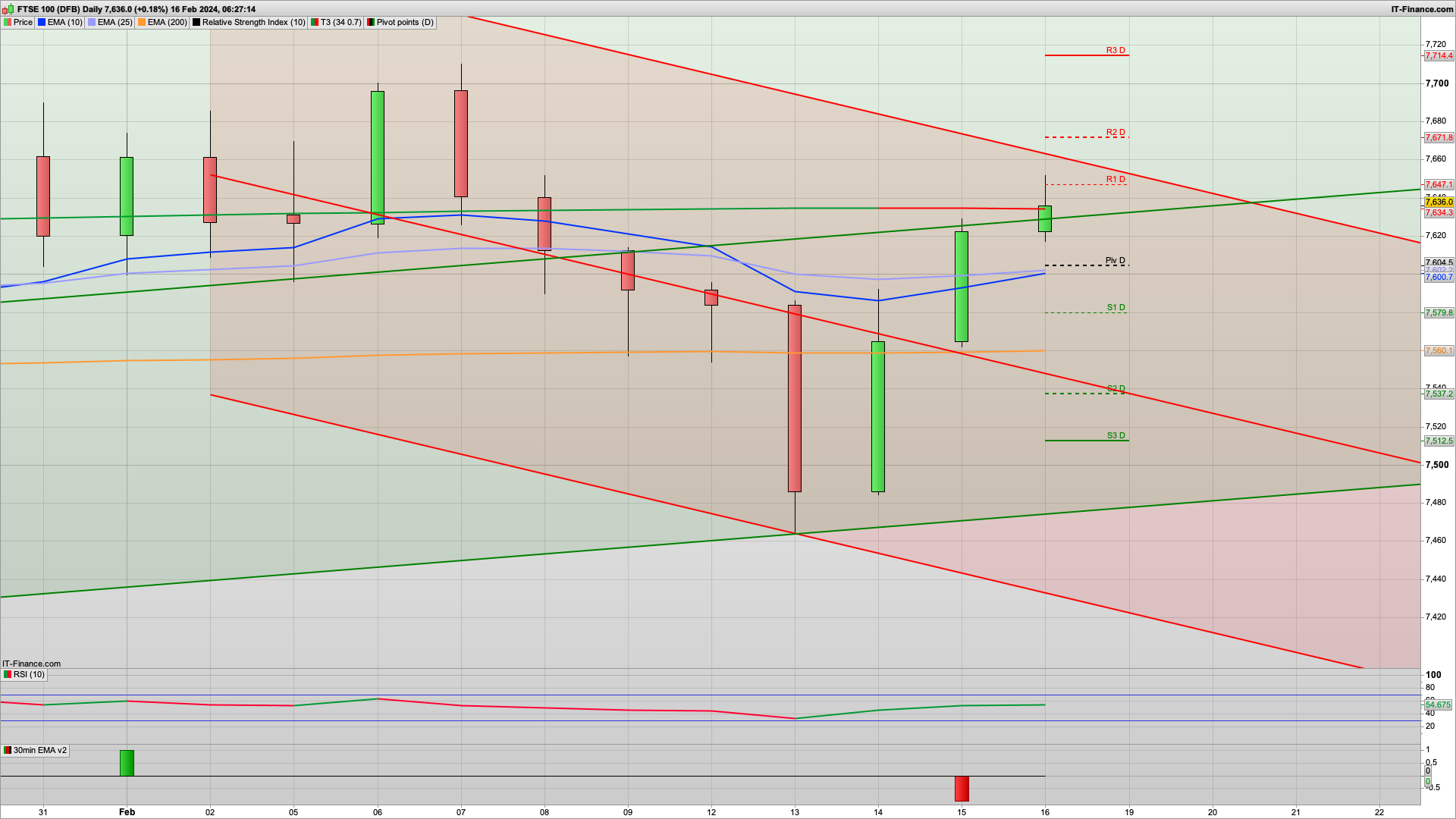Select the 13 date label on time axis

tap(795, 811)
